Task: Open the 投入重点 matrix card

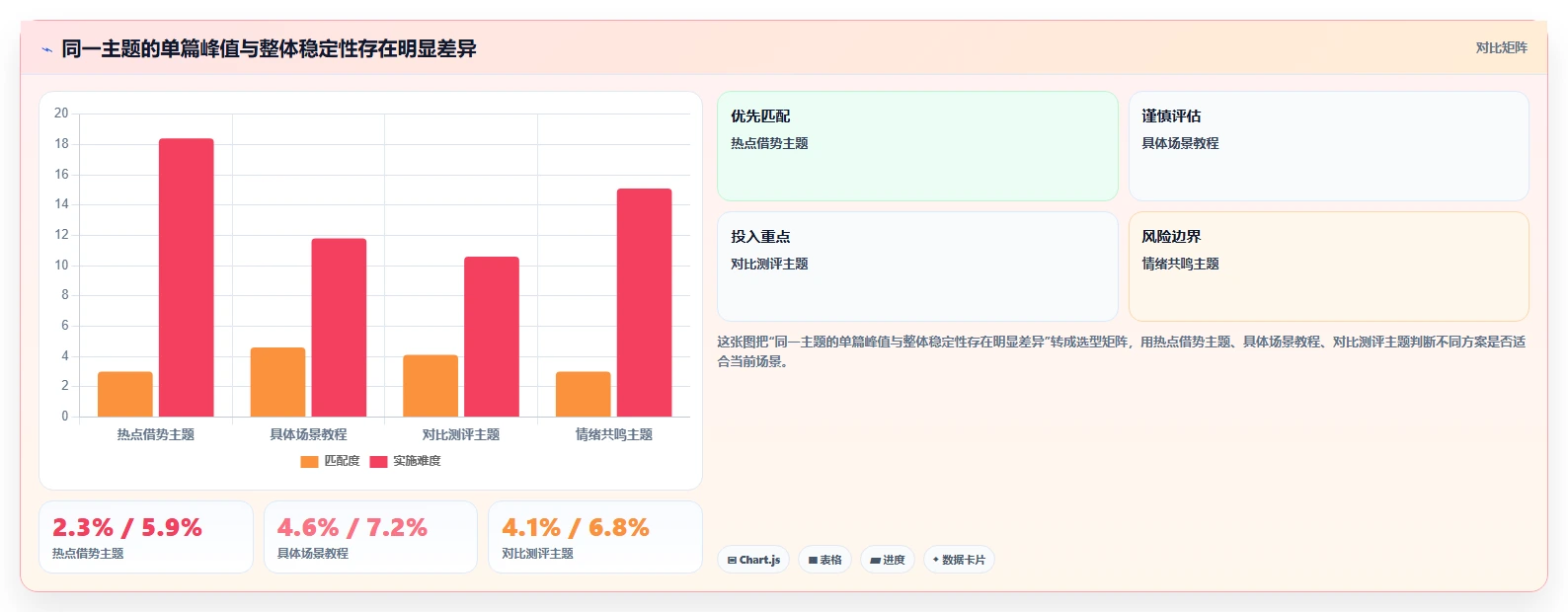Action: point(917,267)
